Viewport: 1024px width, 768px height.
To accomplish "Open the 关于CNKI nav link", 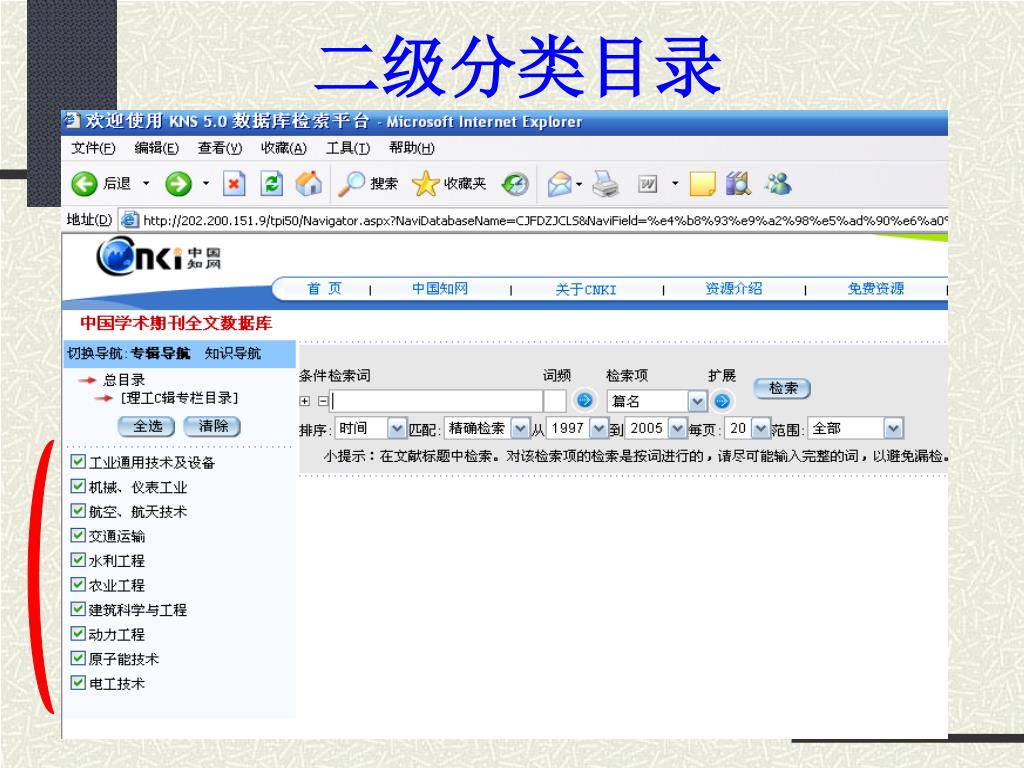I will coord(586,289).
